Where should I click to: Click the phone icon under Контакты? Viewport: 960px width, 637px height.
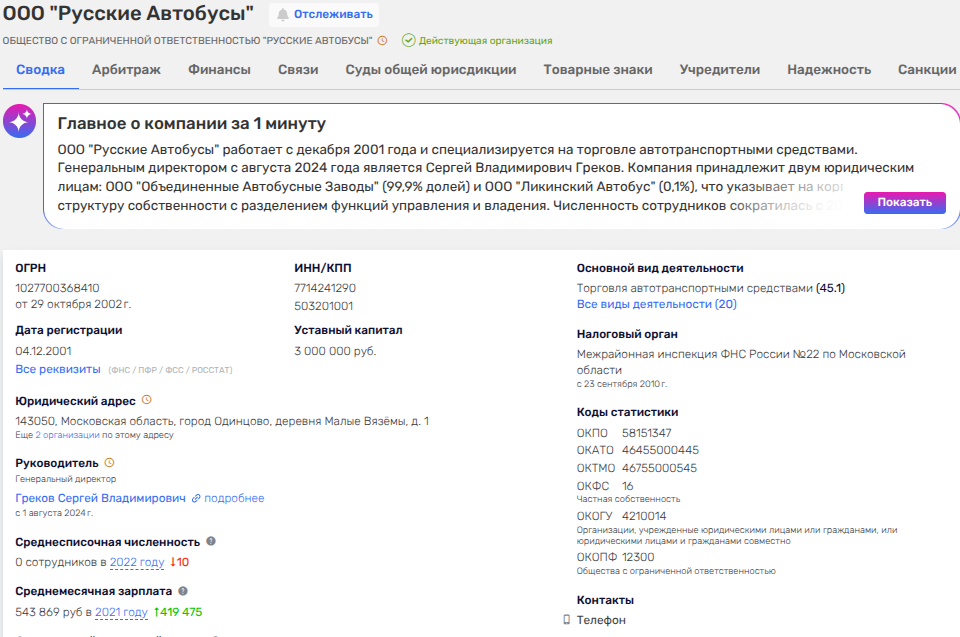pyautogui.click(x=566, y=620)
